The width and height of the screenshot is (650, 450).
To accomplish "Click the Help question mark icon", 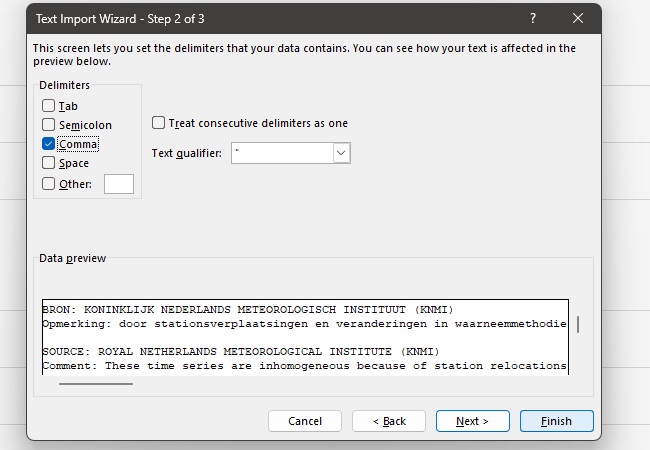I will [x=531, y=18].
